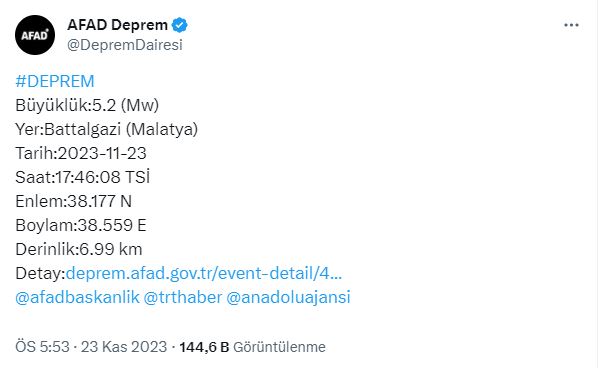Click the Görüntülenme label
The width and height of the screenshot is (601, 368).
coord(279,347)
